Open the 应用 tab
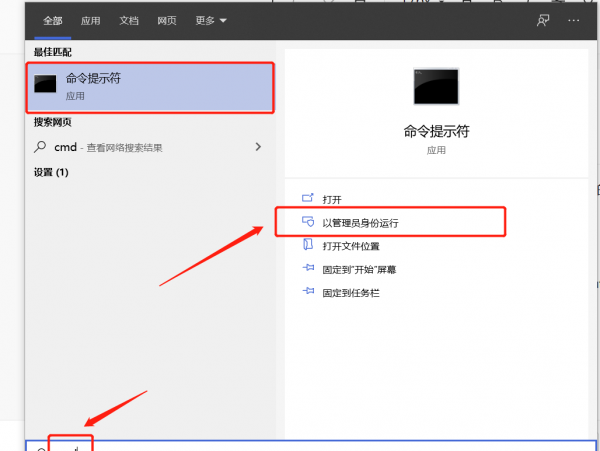Image resolution: width=600 pixels, height=451 pixels. [90, 21]
